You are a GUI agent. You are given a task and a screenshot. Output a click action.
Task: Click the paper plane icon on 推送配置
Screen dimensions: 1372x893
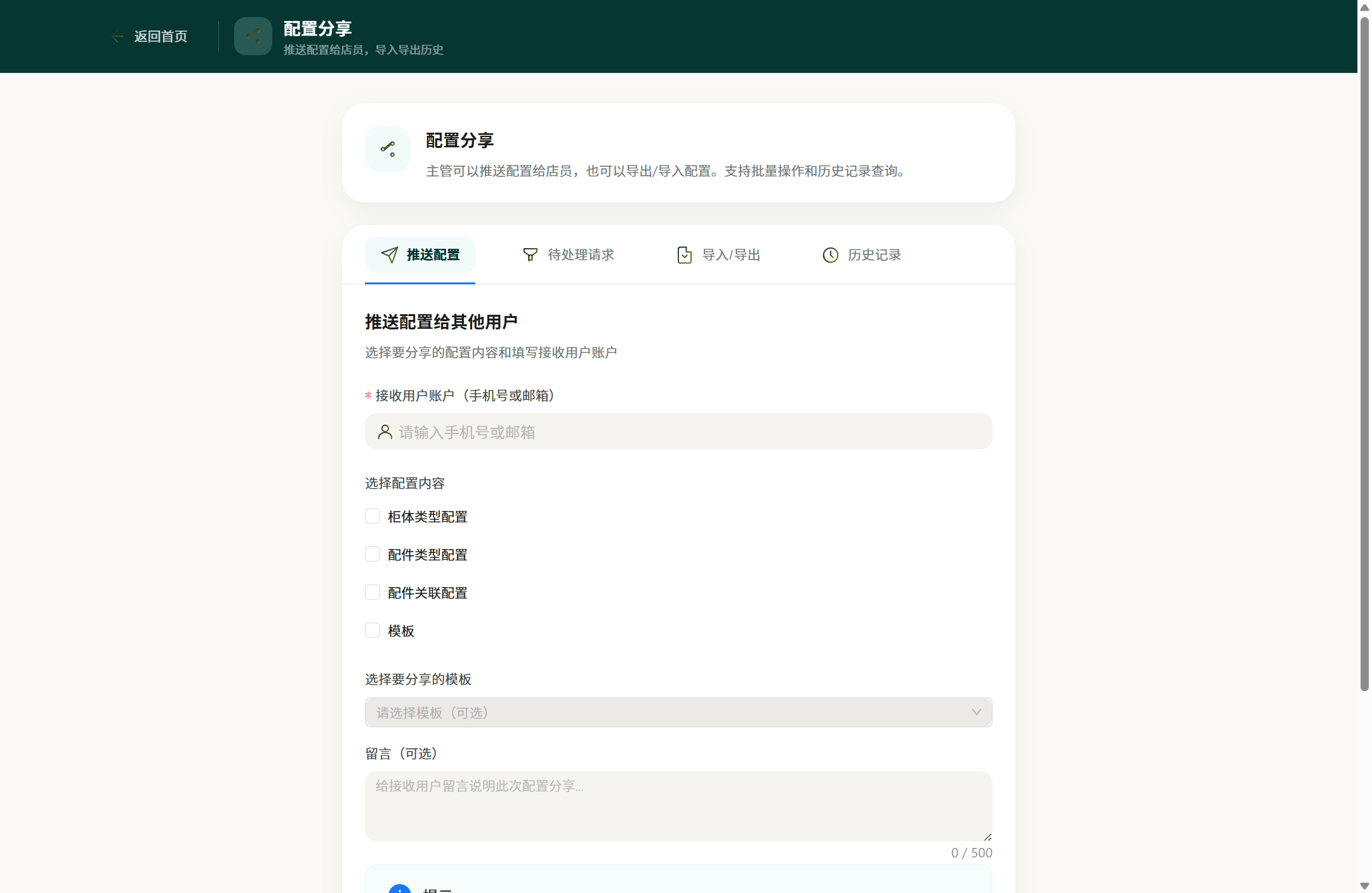point(390,255)
